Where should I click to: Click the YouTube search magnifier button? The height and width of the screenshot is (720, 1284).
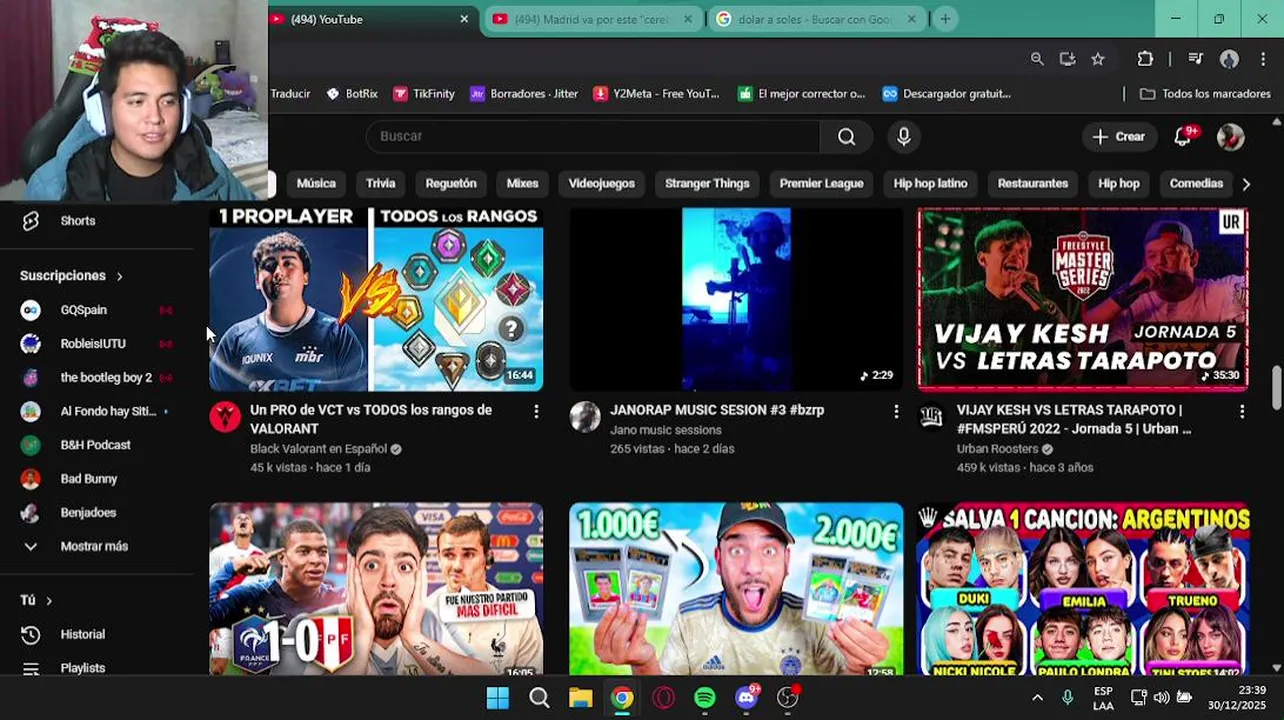point(846,137)
